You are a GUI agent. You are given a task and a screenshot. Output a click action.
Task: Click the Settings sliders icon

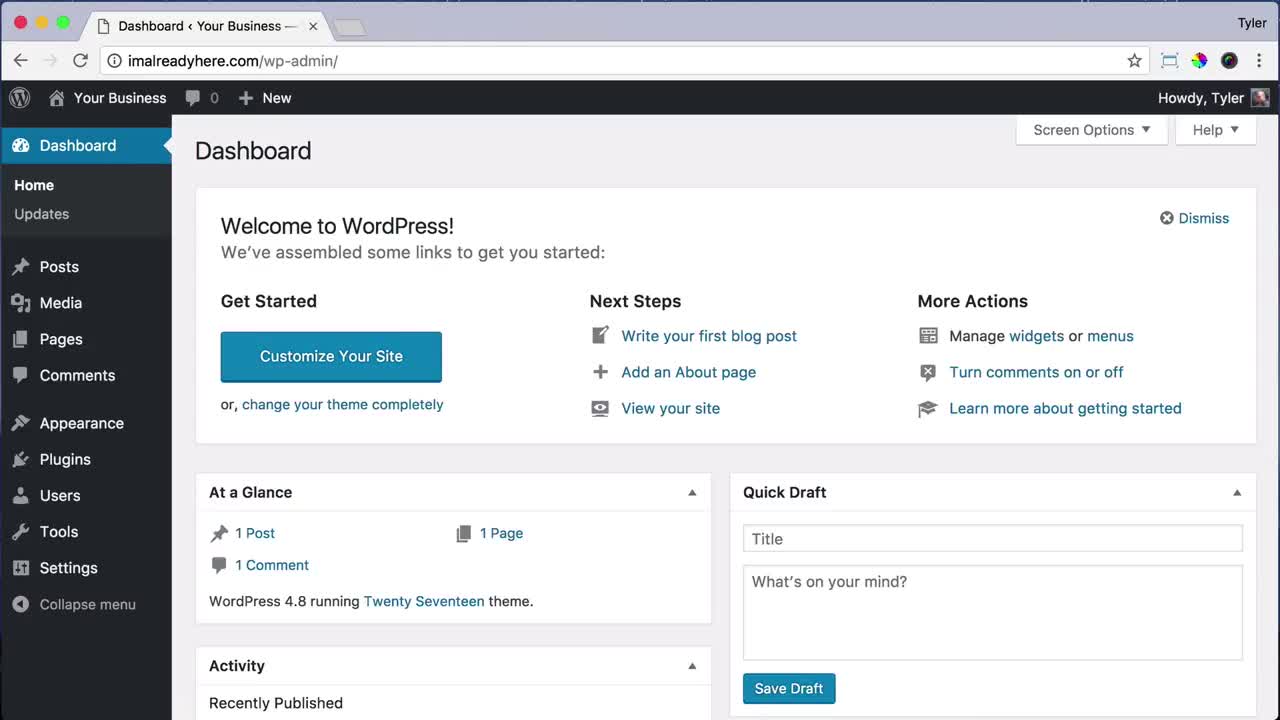[x=21, y=568]
